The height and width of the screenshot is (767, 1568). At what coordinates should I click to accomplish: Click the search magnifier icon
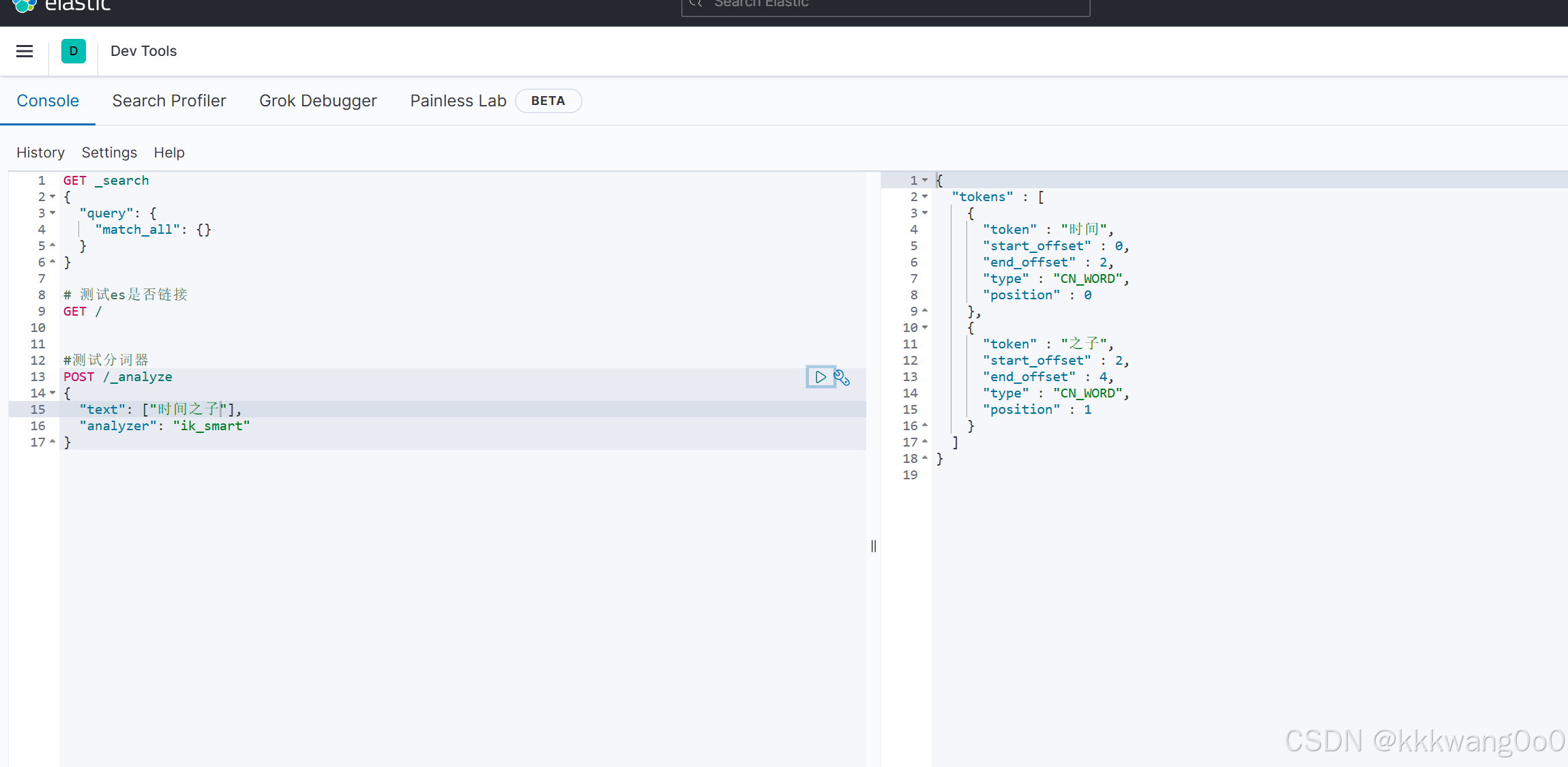[x=696, y=3]
